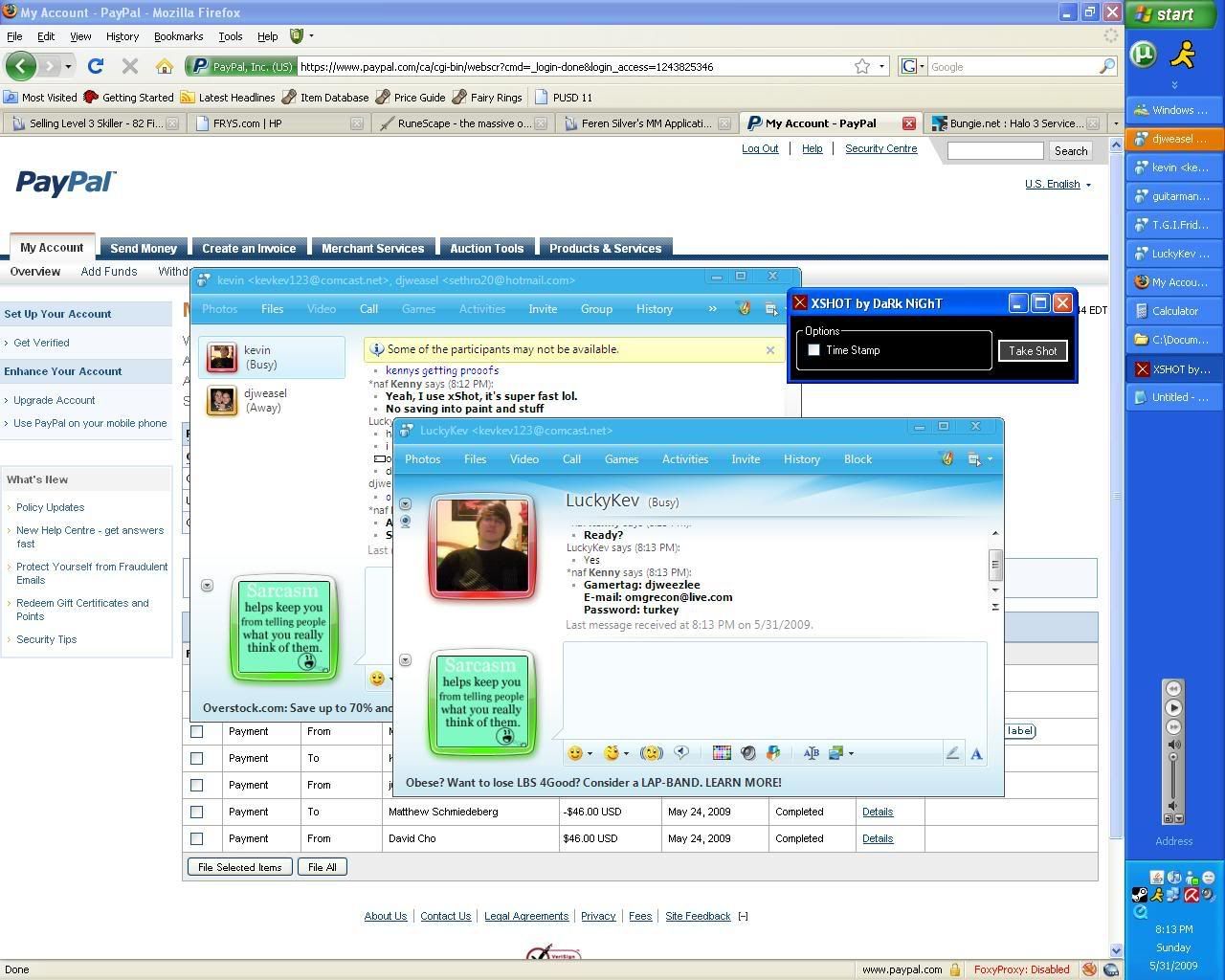Image resolution: width=1225 pixels, height=980 pixels.
Task: Click the Get Verified sidebar link
Action: [41, 343]
